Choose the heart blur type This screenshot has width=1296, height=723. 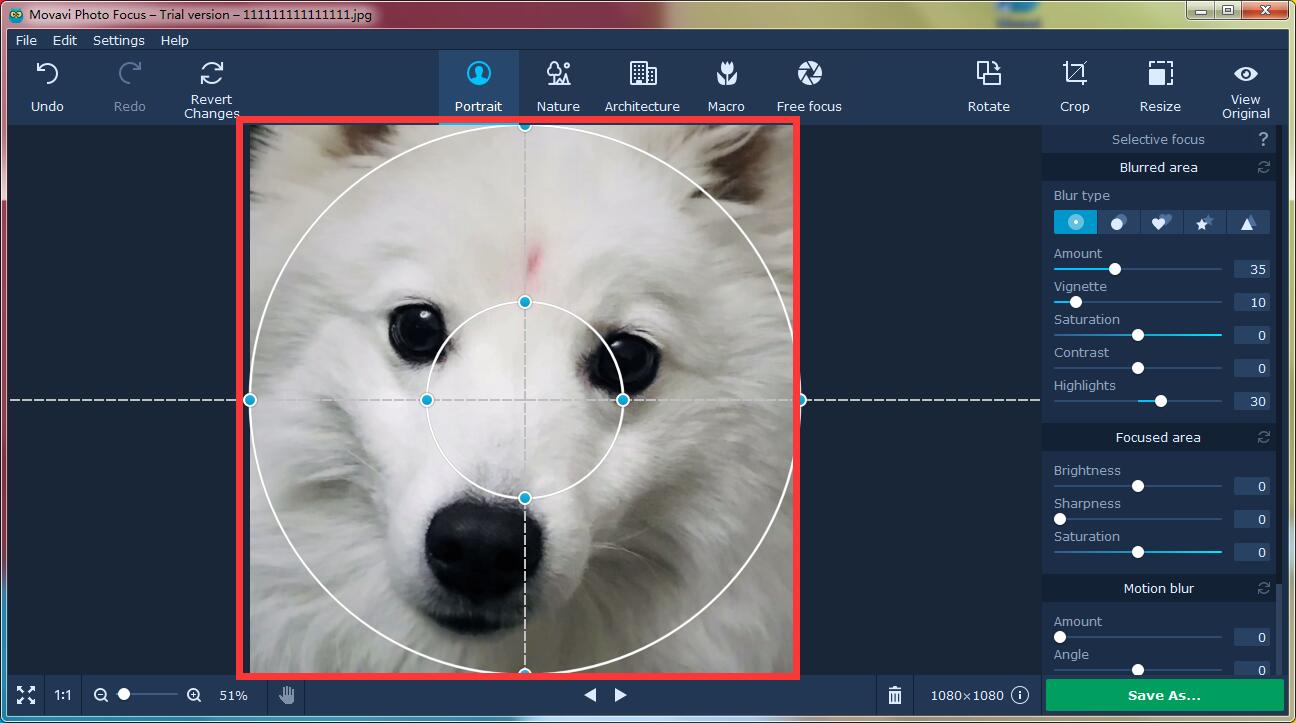click(1161, 222)
